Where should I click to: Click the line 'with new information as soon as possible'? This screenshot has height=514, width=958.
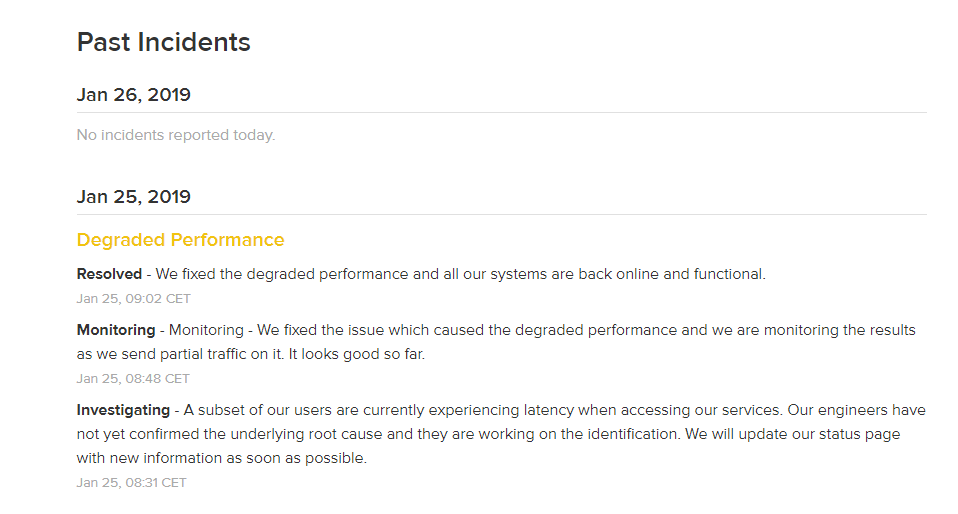(221, 458)
